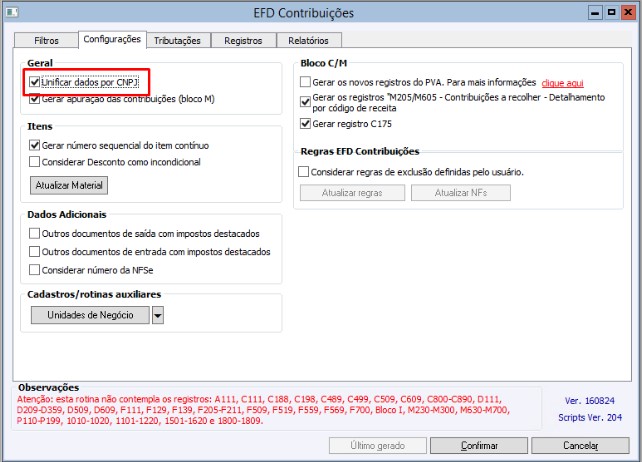Click the 'Scripts Ver. 204' text
Screen dimensions: 642x462
tap(590, 417)
